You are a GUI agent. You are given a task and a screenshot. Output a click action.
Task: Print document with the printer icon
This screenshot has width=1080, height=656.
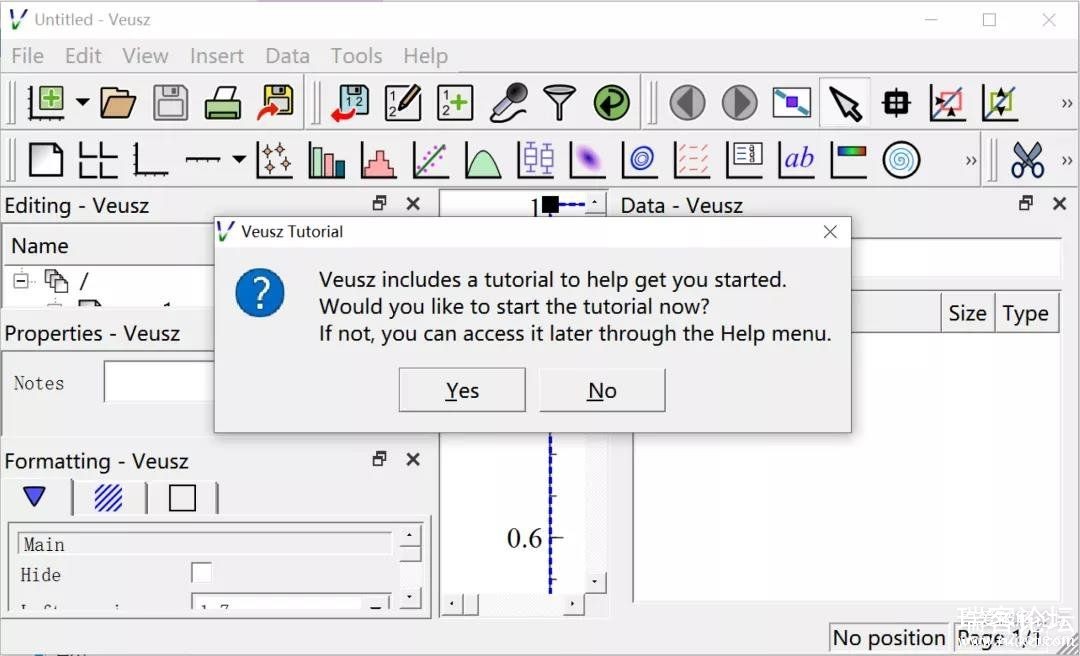tap(222, 103)
